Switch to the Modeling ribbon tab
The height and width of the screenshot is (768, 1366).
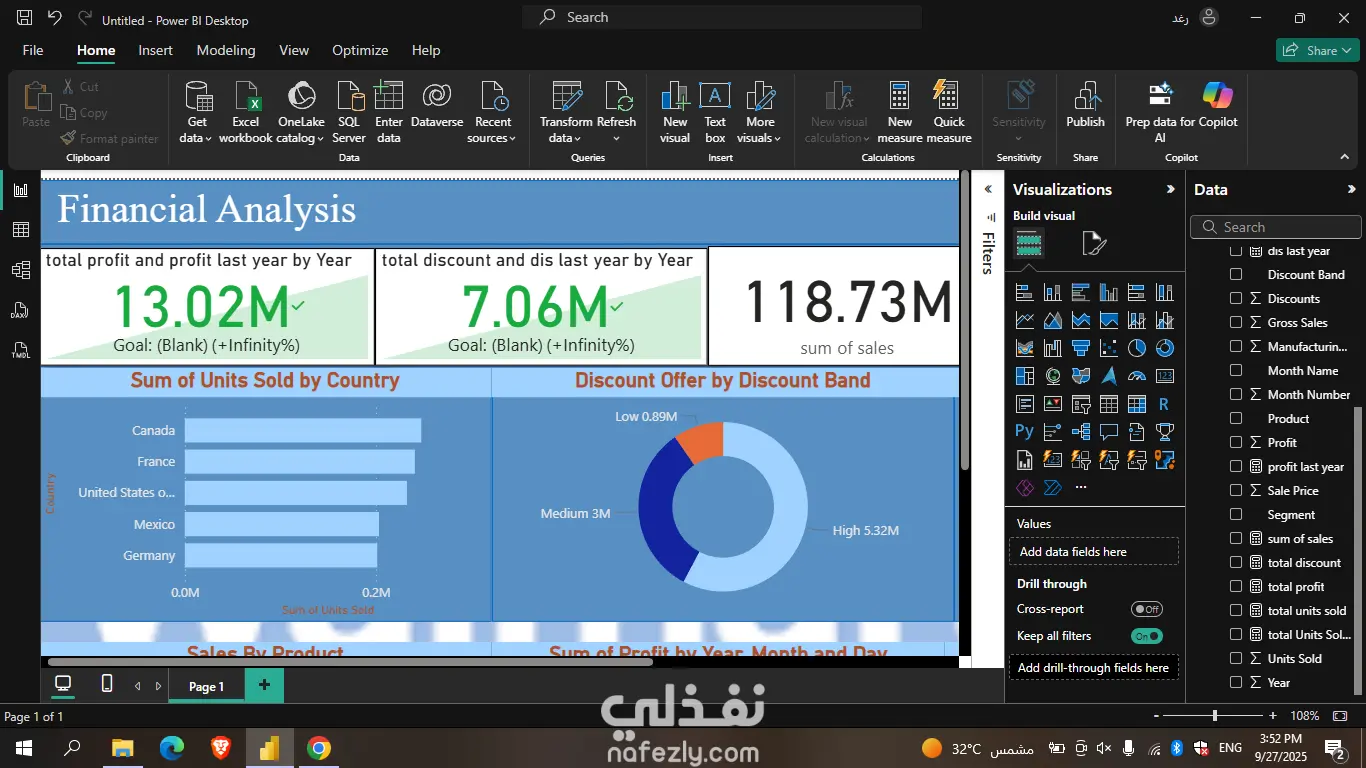click(x=226, y=50)
